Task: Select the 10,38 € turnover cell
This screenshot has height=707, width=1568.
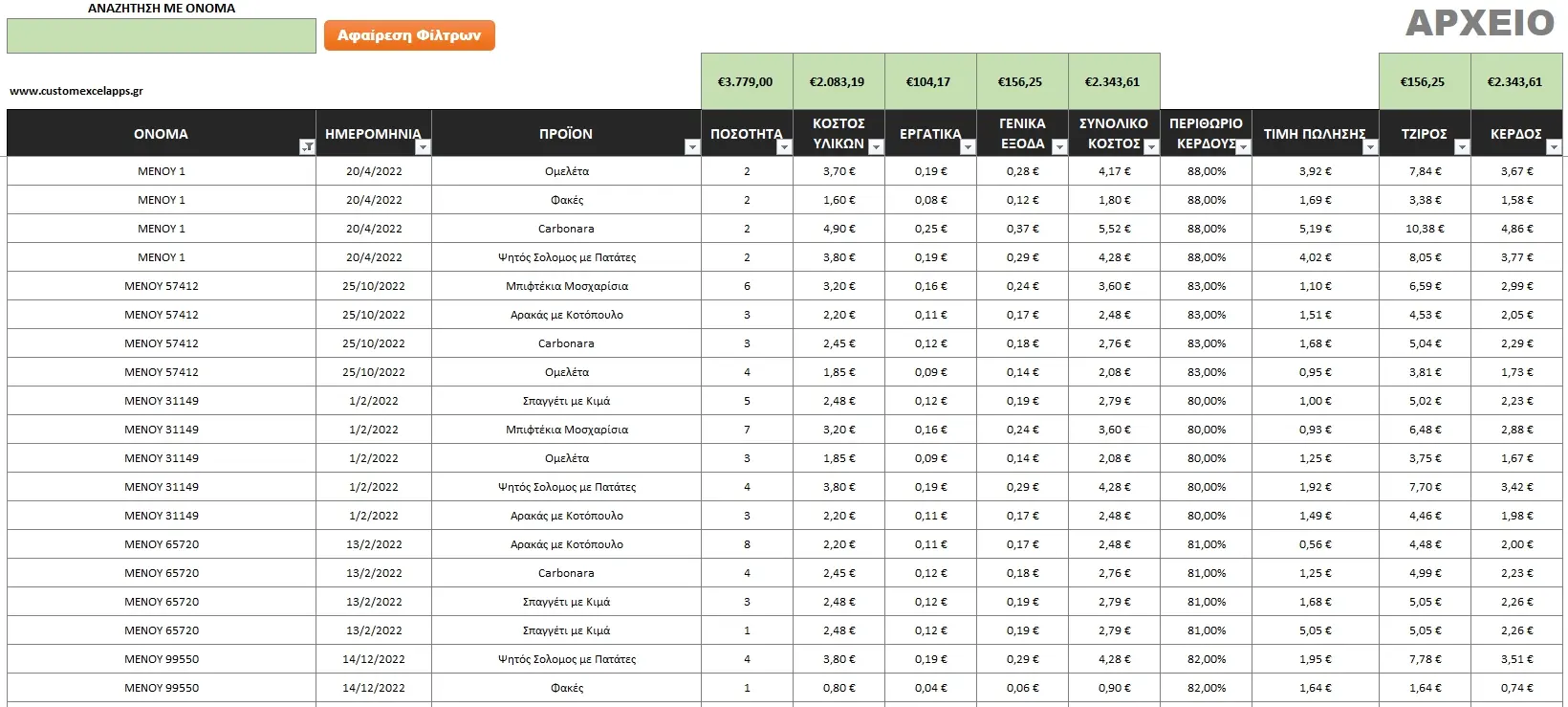Action: click(x=1425, y=229)
